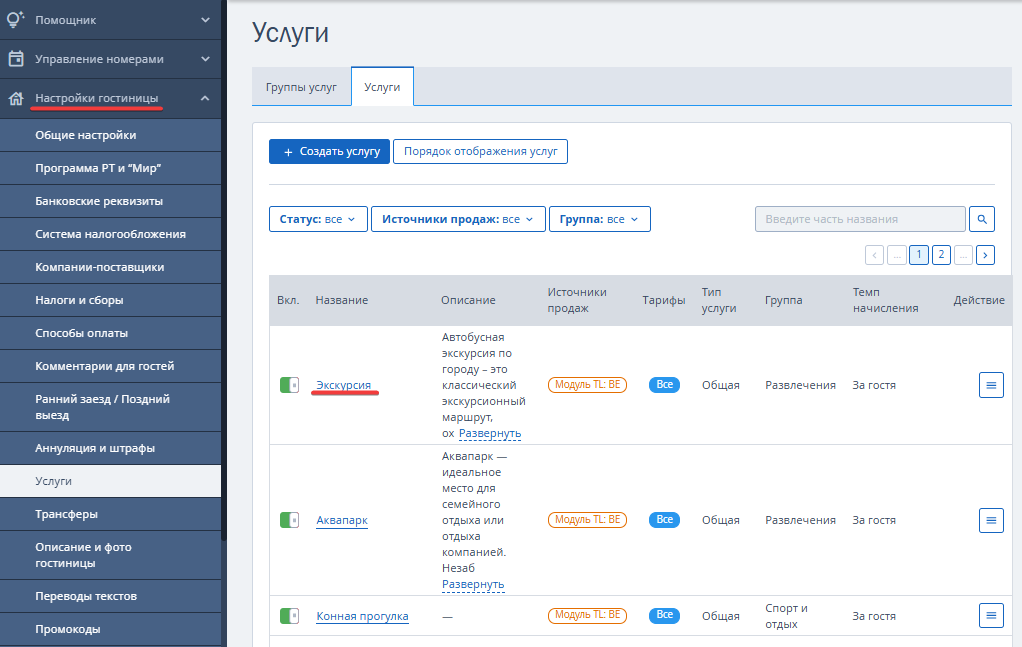The width and height of the screenshot is (1022, 647).
Task: Switch to the Группы услуг tab
Action: [x=301, y=87]
